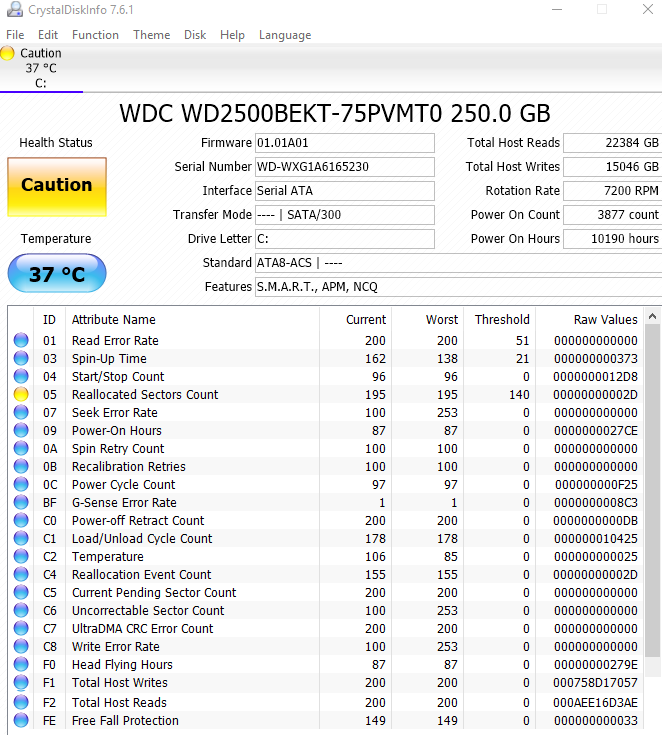Select the status orb for Power Cycle Count
Viewport: 663px width, 740px height.
tap(21, 484)
